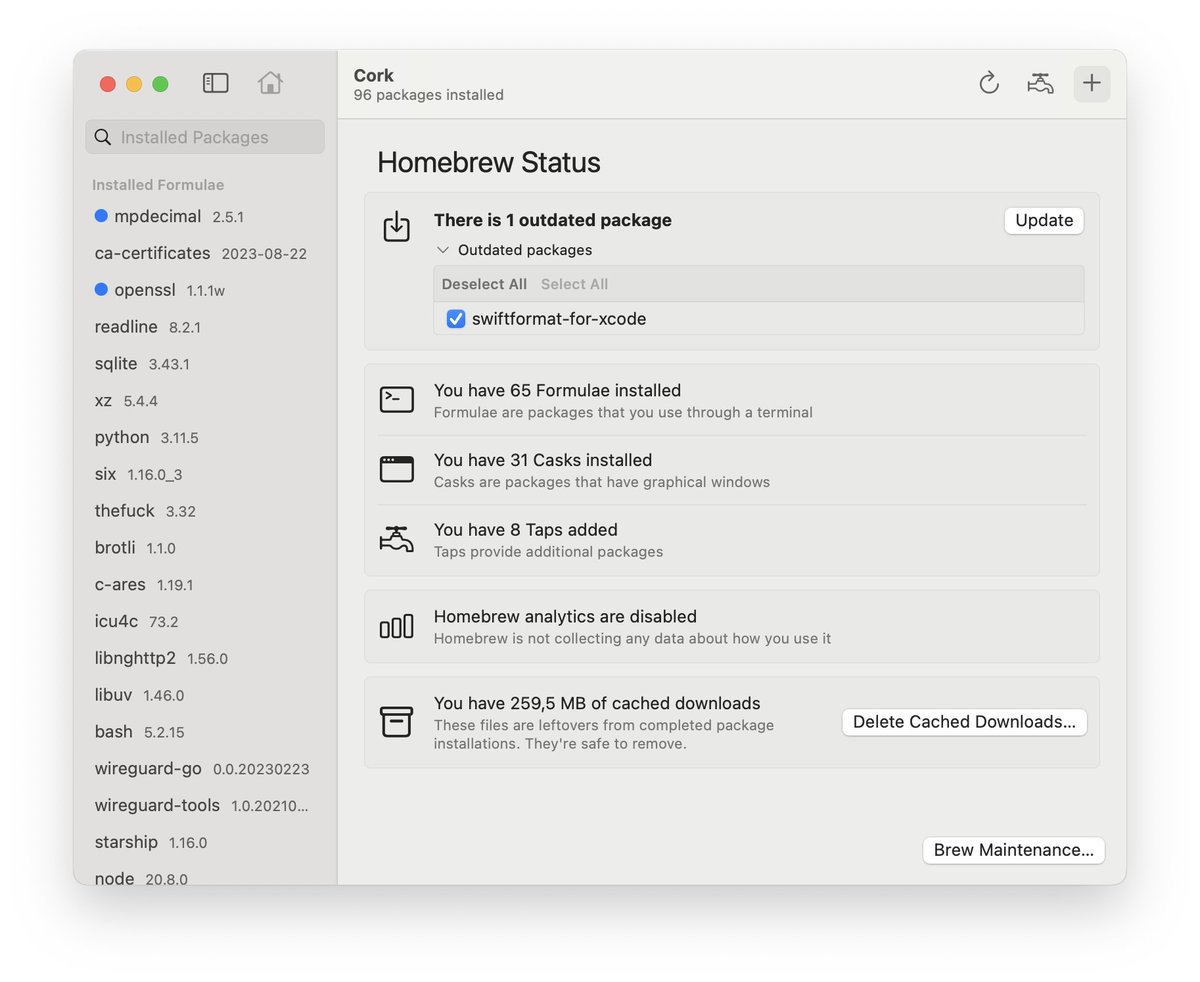Click 'You have 31 Casks installed' text
Image resolution: width=1200 pixels, height=982 pixels.
tap(543, 460)
